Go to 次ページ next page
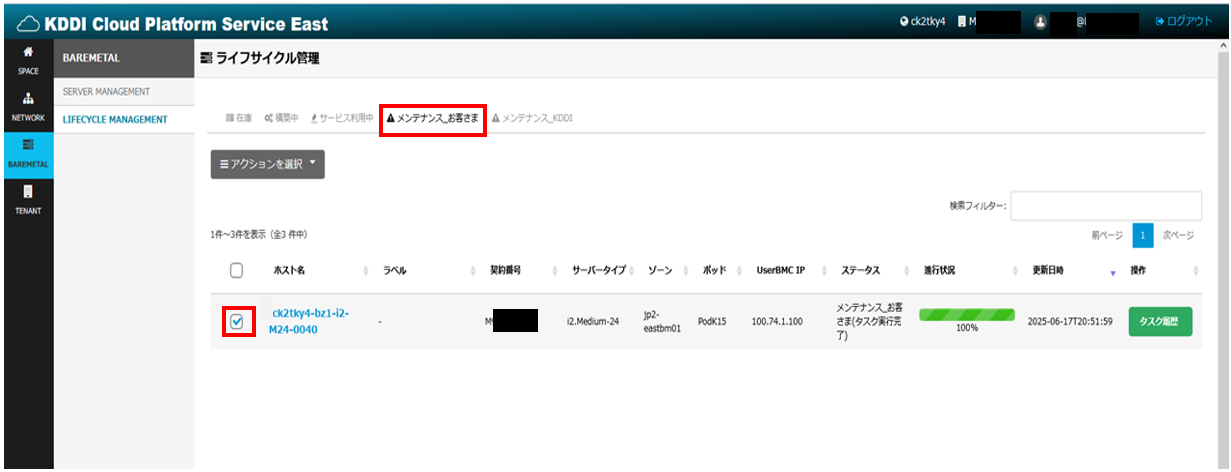Image resolution: width=1231 pixels, height=472 pixels. [x=1178, y=235]
